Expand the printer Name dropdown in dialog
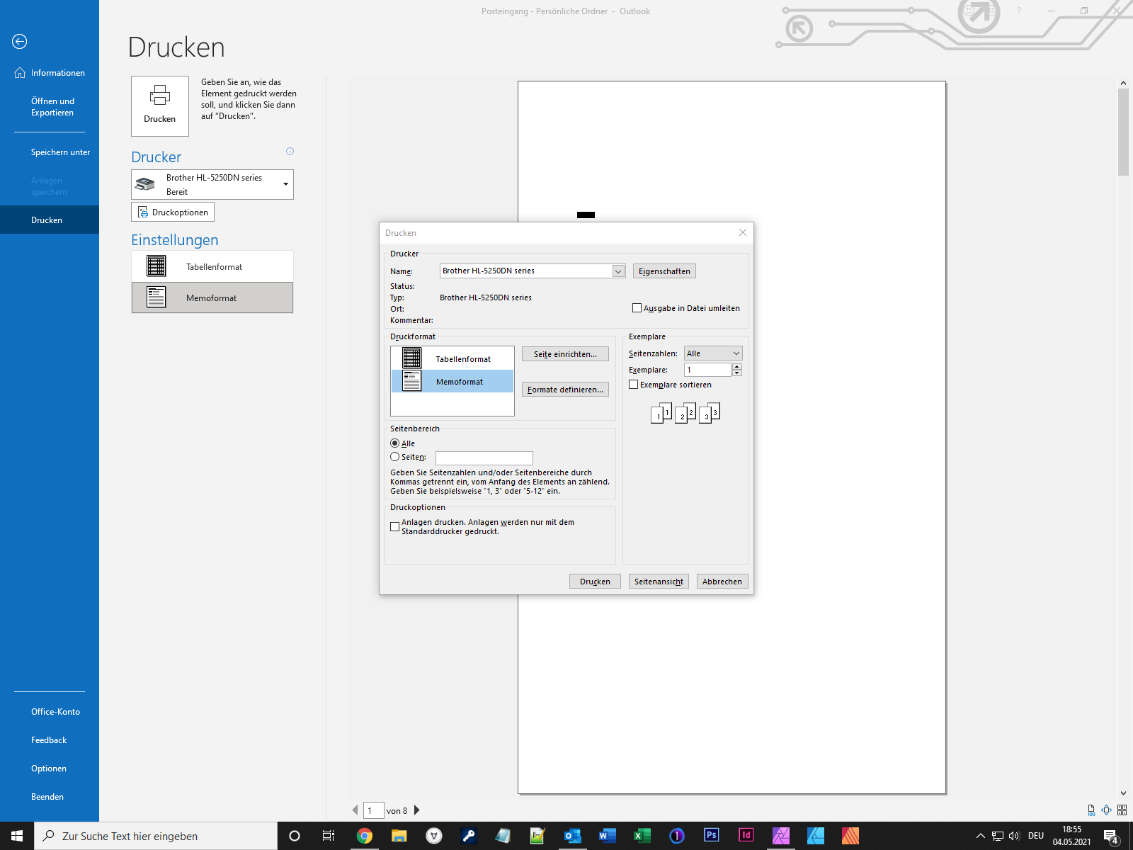Image resolution: width=1133 pixels, height=850 pixels. [x=618, y=271]
